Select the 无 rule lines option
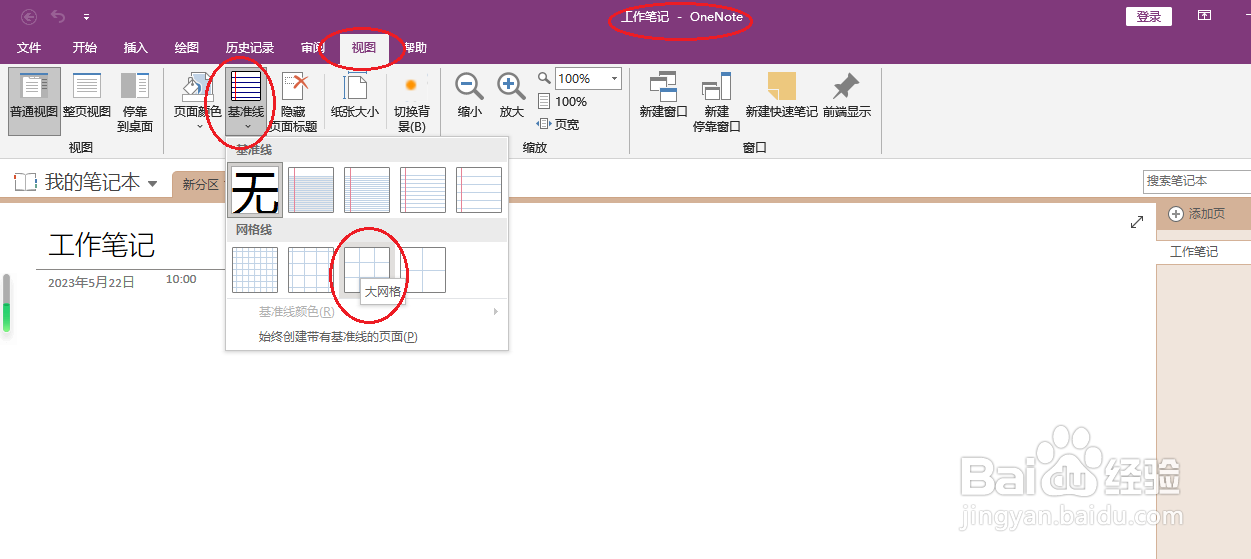 coord(256,190)
